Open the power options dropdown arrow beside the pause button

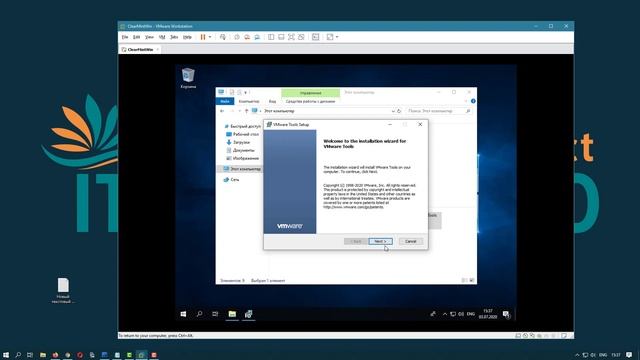point(210,37)
